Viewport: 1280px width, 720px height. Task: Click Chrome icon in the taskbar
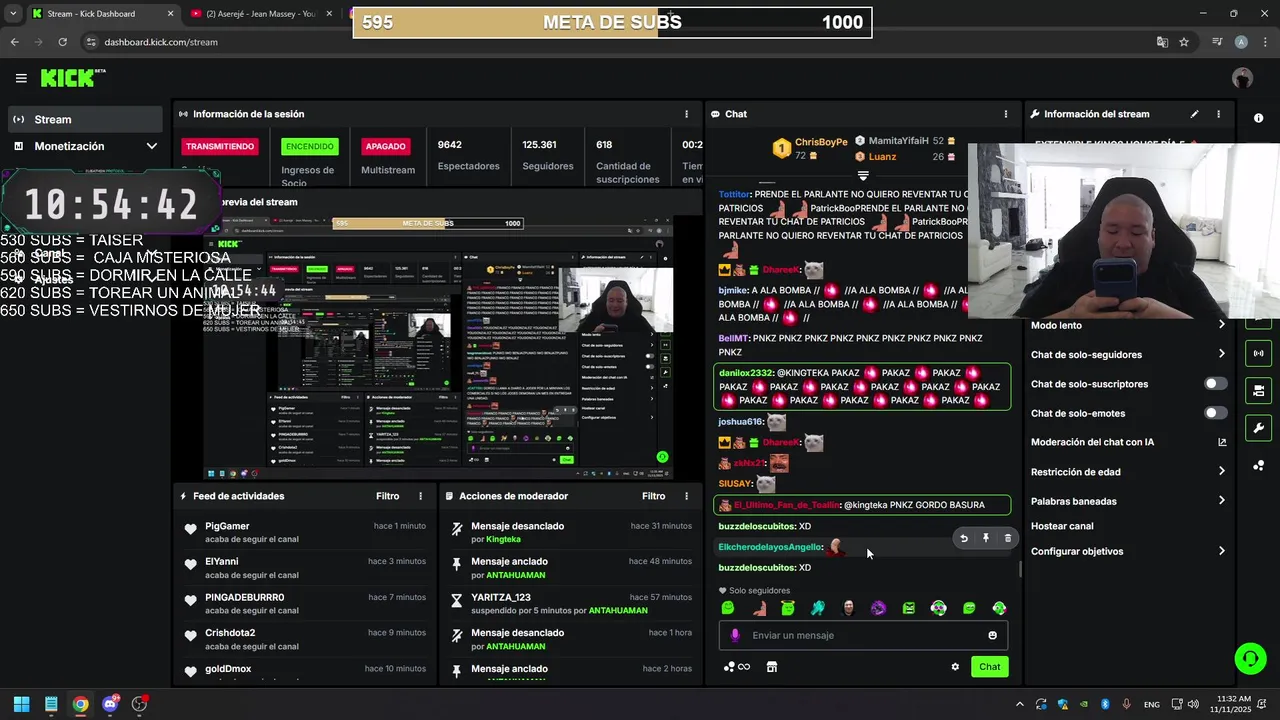[80, 704]
